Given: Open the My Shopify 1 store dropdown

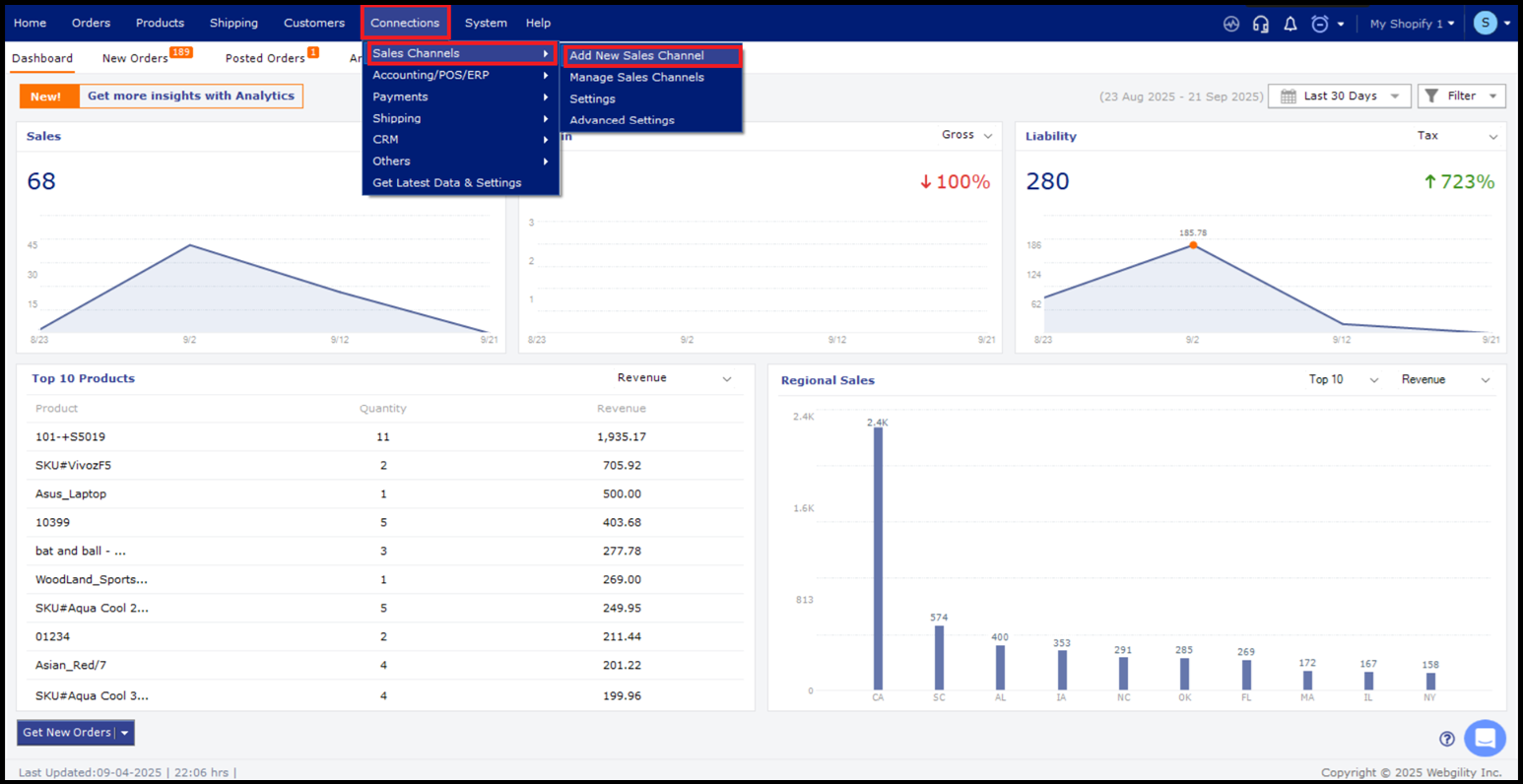Looking at the screenshot, I should [1412, 24].
